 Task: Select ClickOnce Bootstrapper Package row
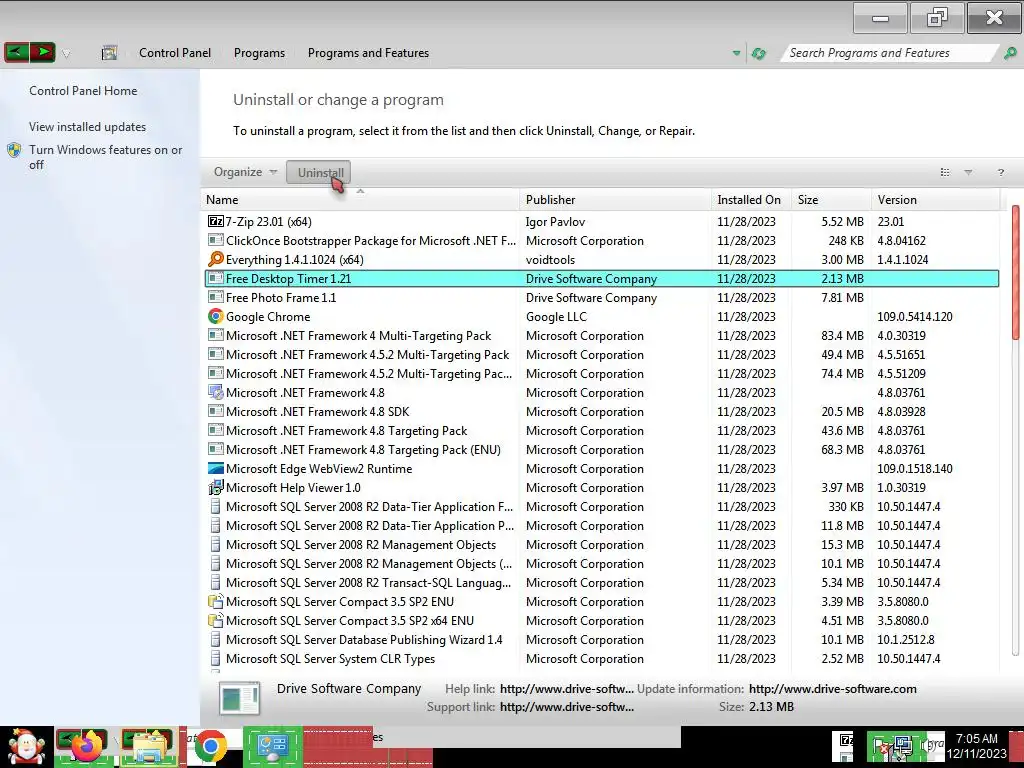tap(602, 240)
